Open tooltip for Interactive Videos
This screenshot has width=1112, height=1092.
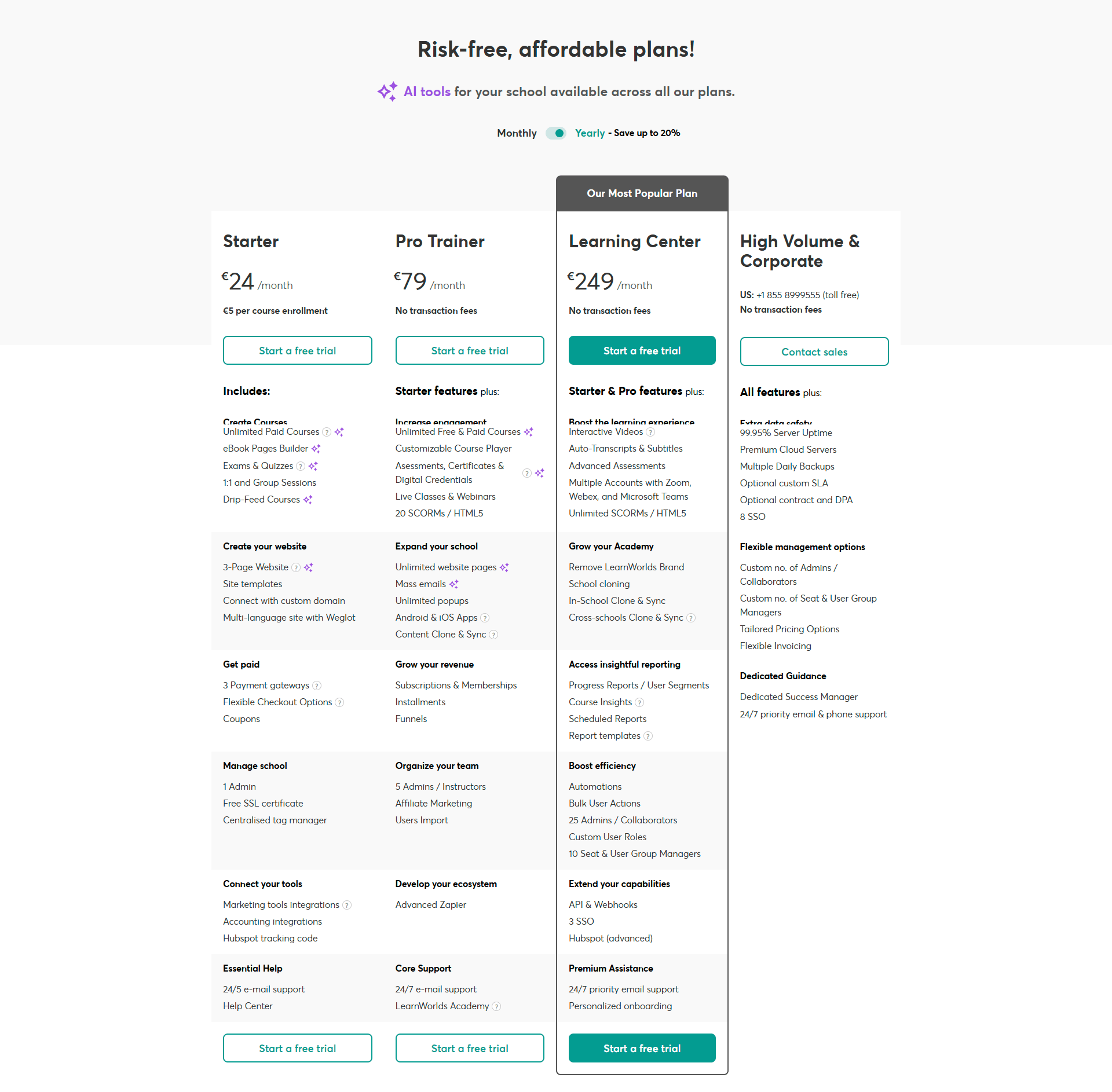[x=651, y=432]
